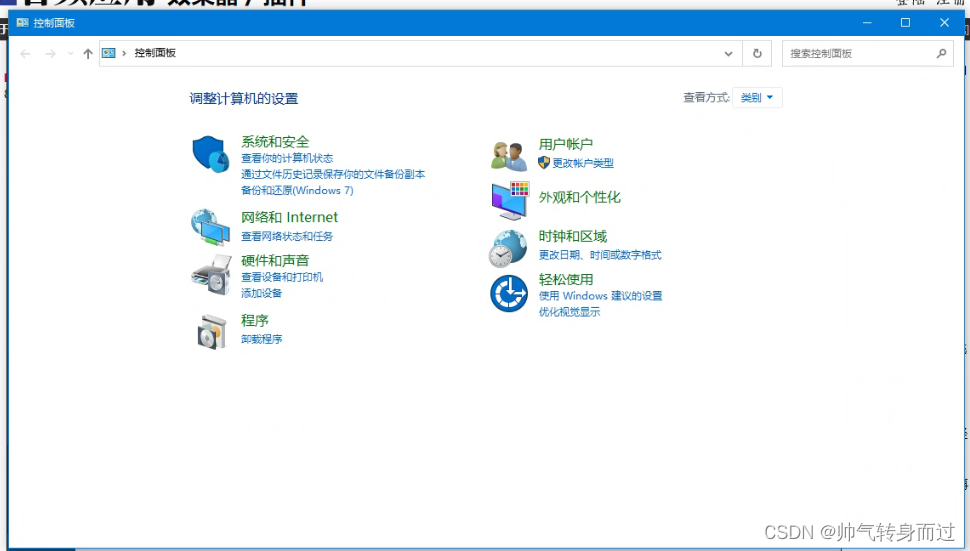Click the Control Panel title bar icon
The width and height of the screenshot is (970, 551).
pos(22,23)
